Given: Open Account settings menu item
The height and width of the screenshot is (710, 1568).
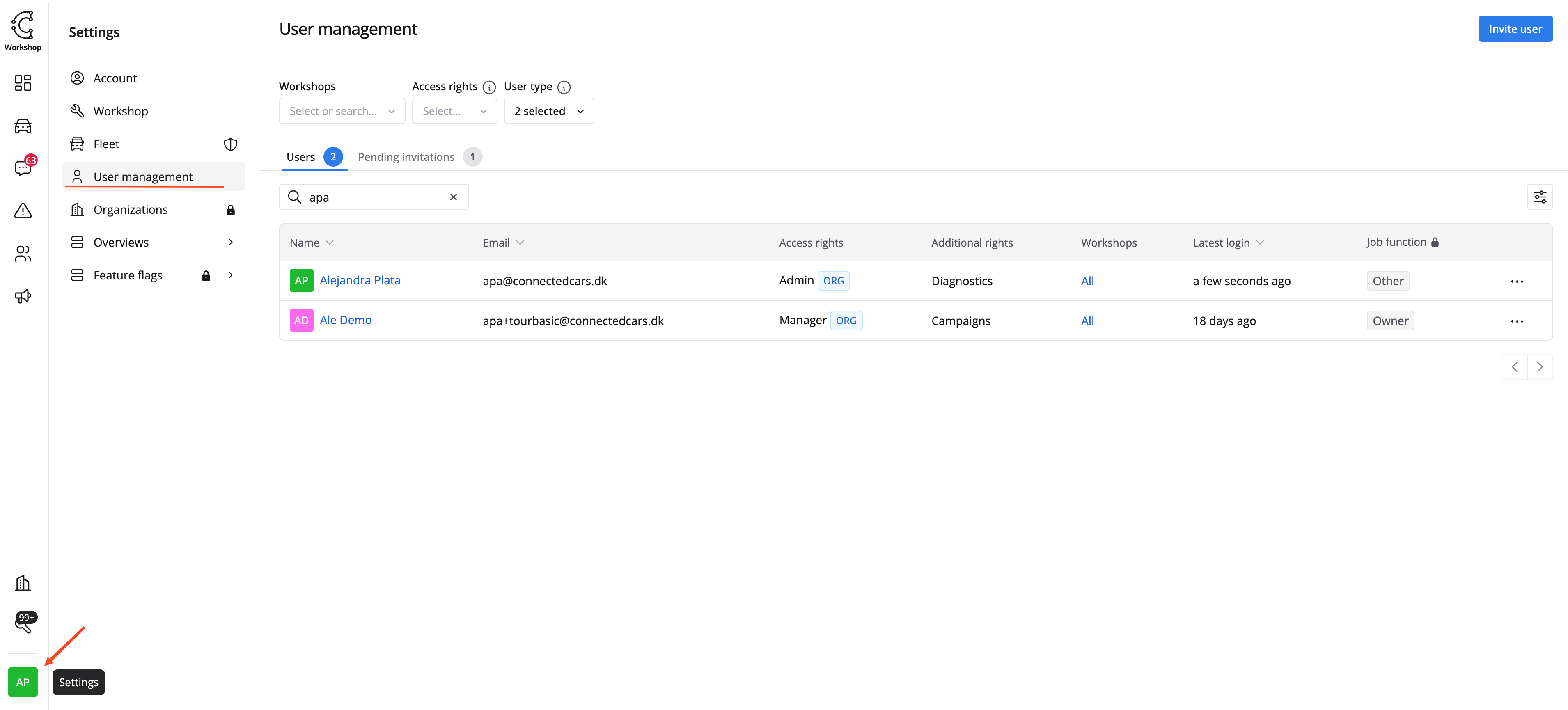Looking at the screenshot, I should point(115,78).
